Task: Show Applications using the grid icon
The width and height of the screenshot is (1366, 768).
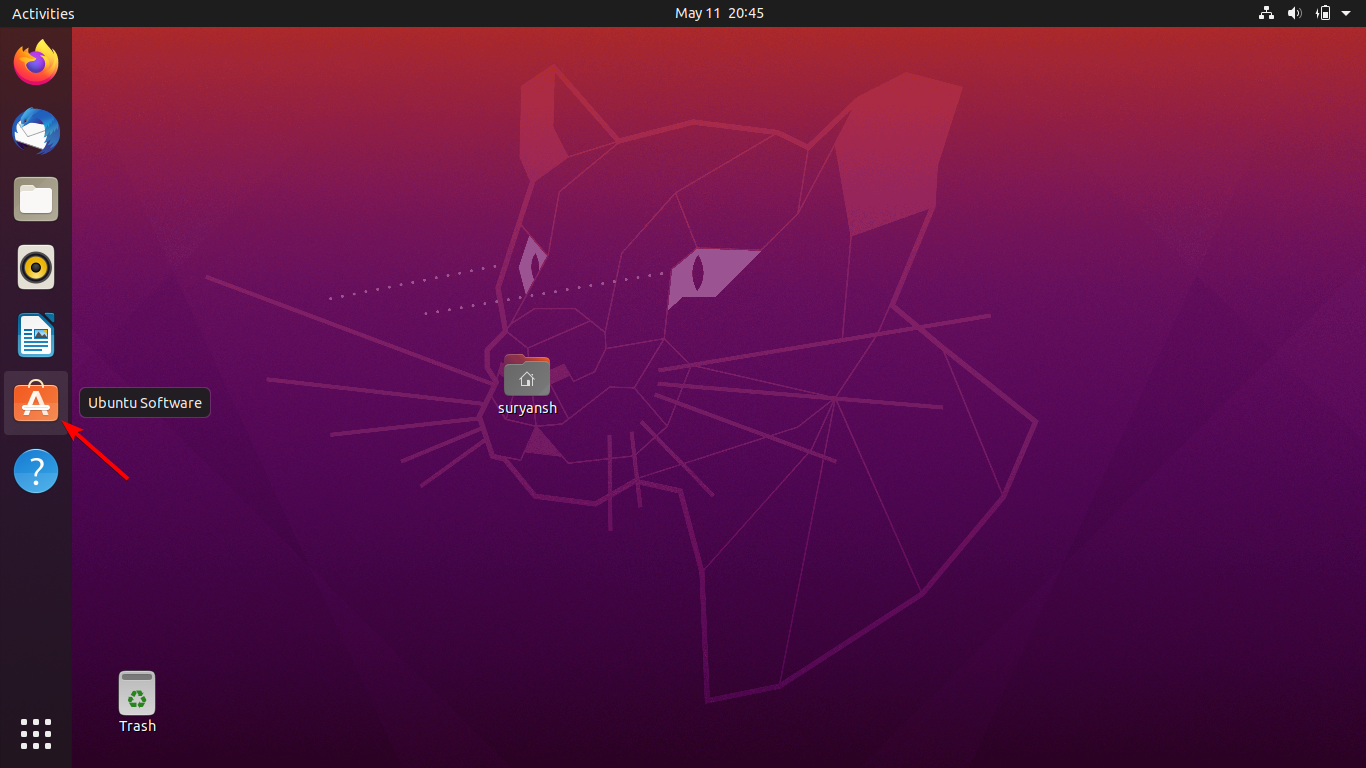Action: (x=36, y=733)
